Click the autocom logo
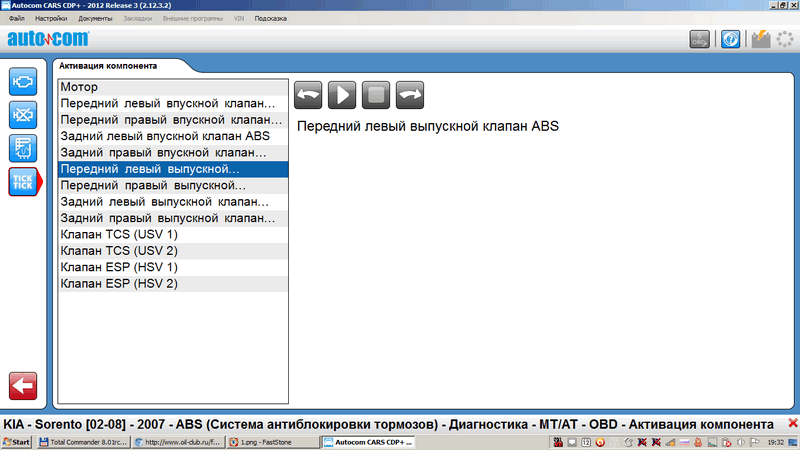This screenshot has width=800, height=450. pos(48,38)
